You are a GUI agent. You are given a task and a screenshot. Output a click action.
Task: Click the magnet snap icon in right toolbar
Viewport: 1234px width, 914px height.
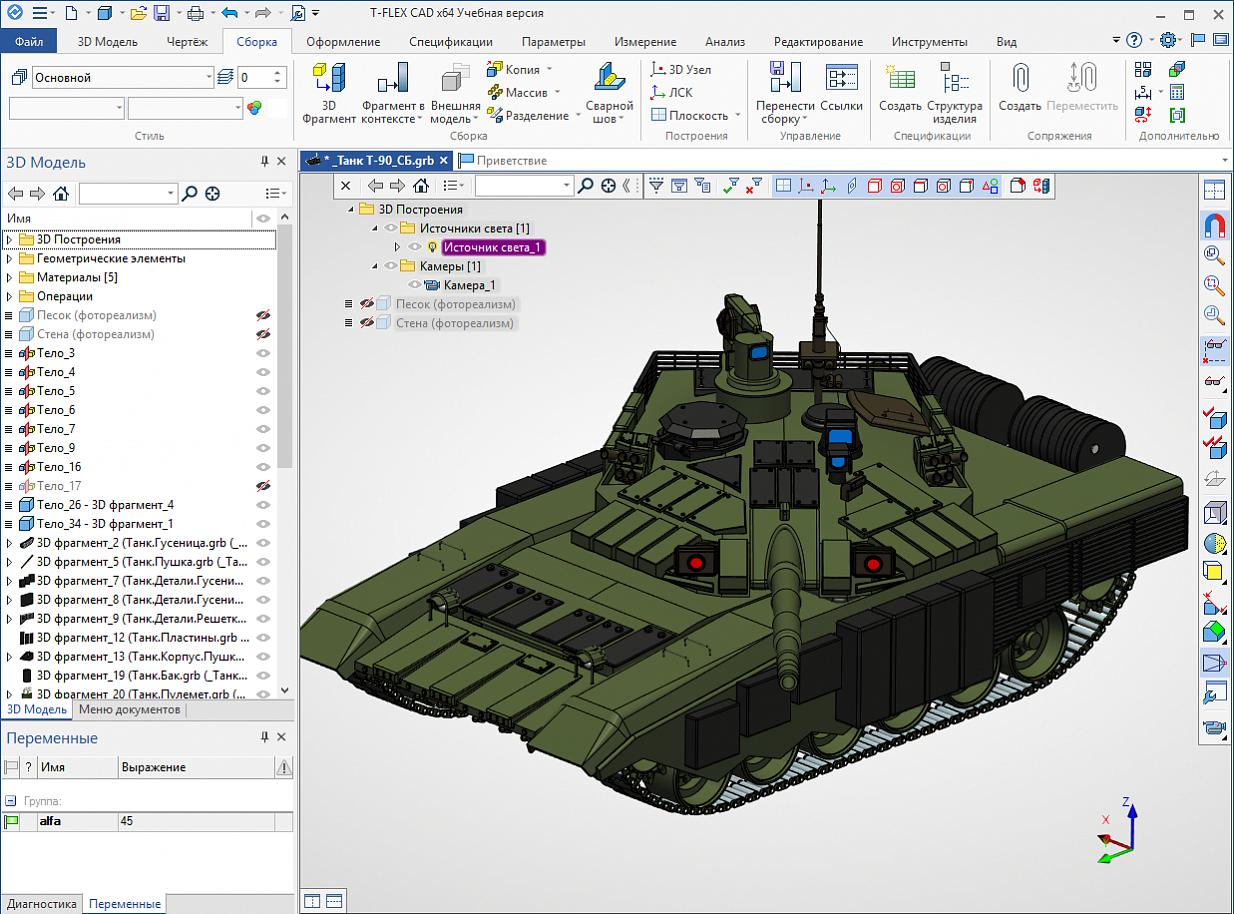[x=1215, y=225]
